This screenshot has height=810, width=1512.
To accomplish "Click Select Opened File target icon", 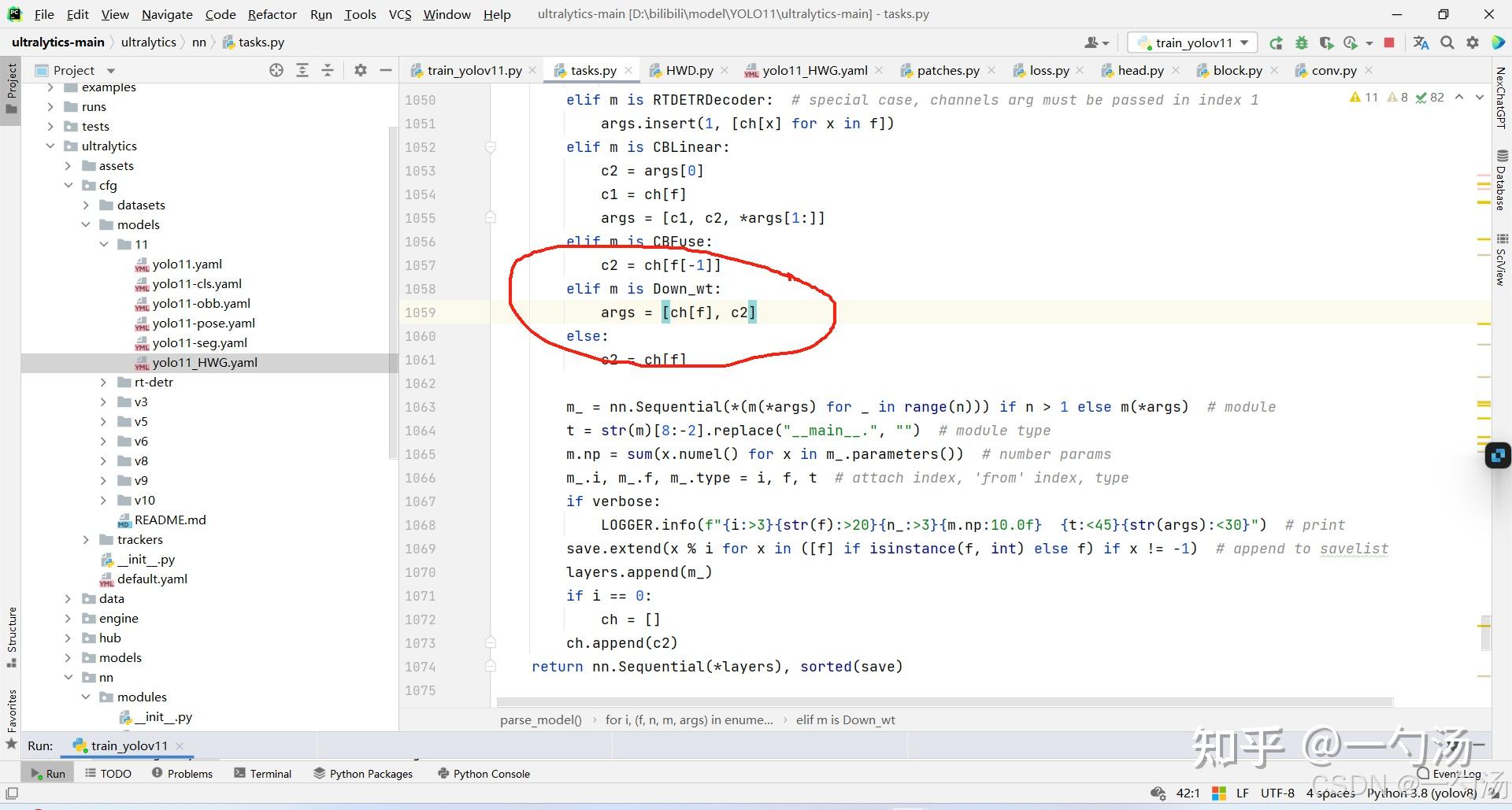I will pos(276,70).
